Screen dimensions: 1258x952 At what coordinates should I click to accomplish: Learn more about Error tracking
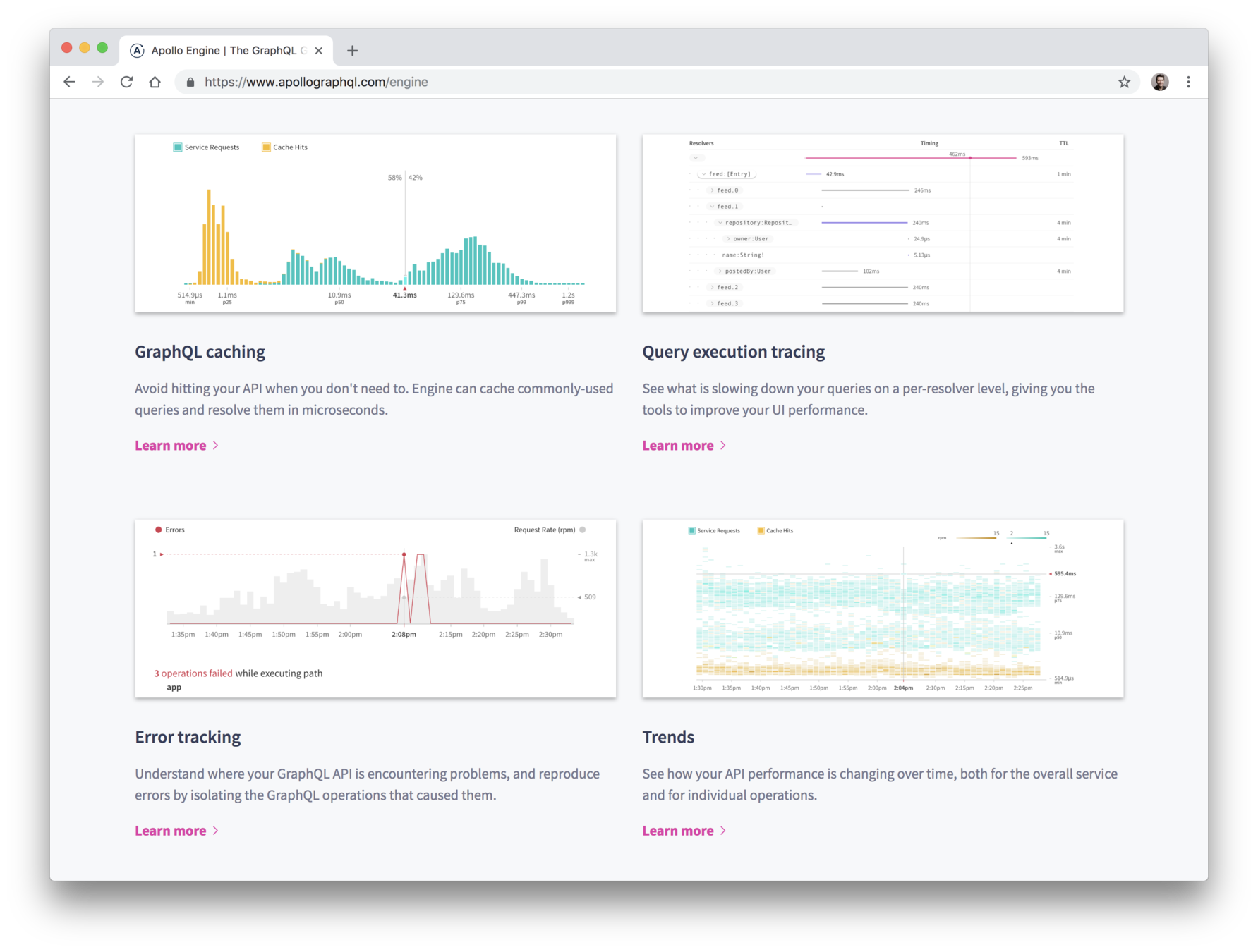coord(177,831)
